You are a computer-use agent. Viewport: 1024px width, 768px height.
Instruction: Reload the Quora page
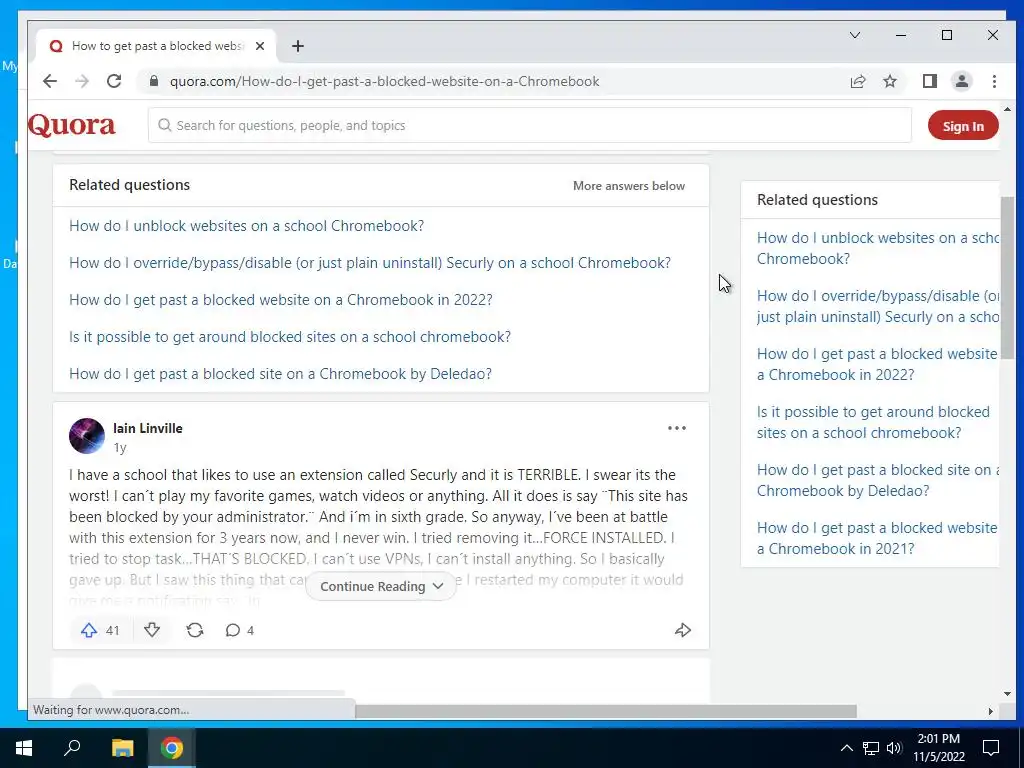[114, 81]
